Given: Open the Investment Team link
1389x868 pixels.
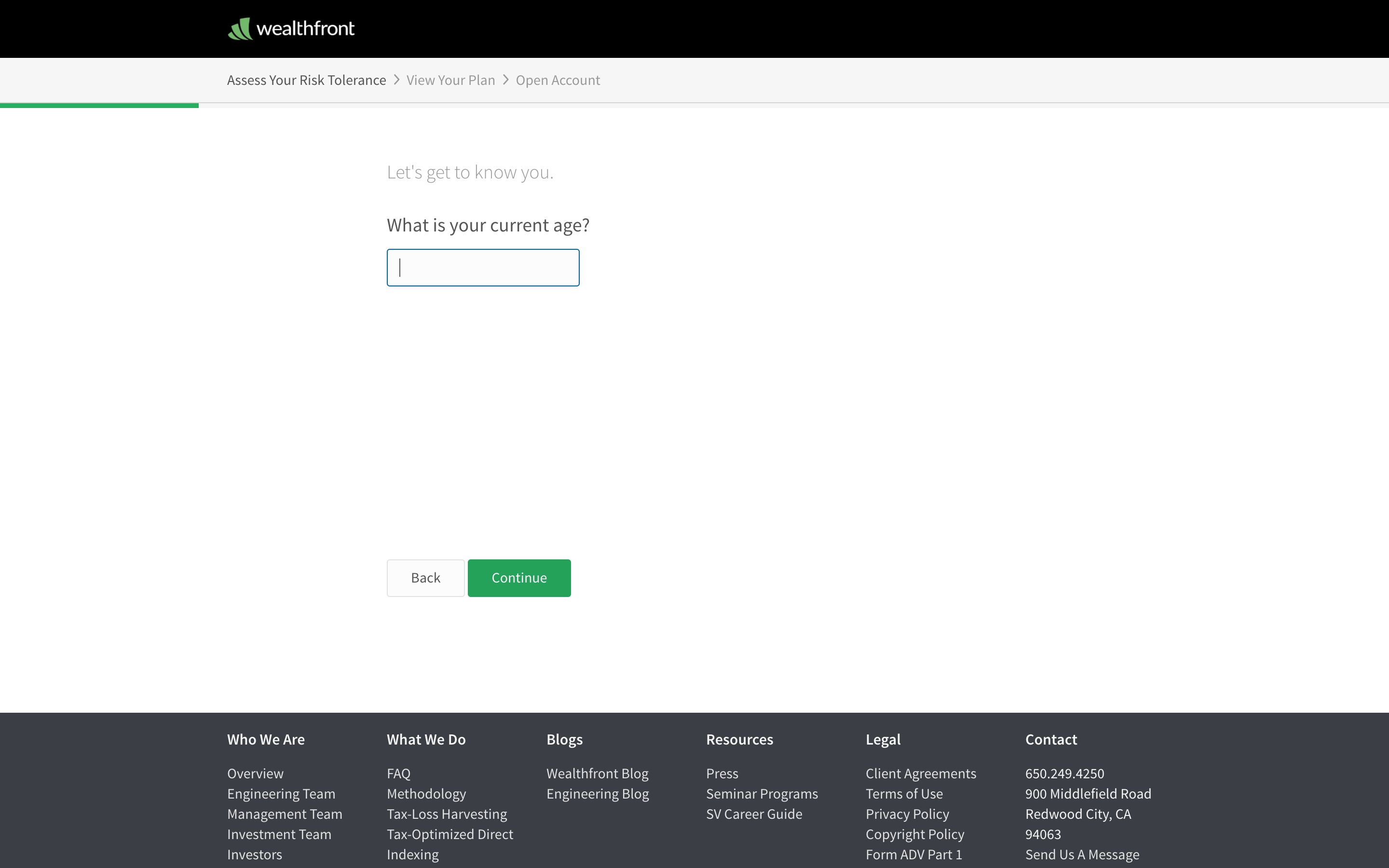Looking at the screenshot, I should click(280, 834).
